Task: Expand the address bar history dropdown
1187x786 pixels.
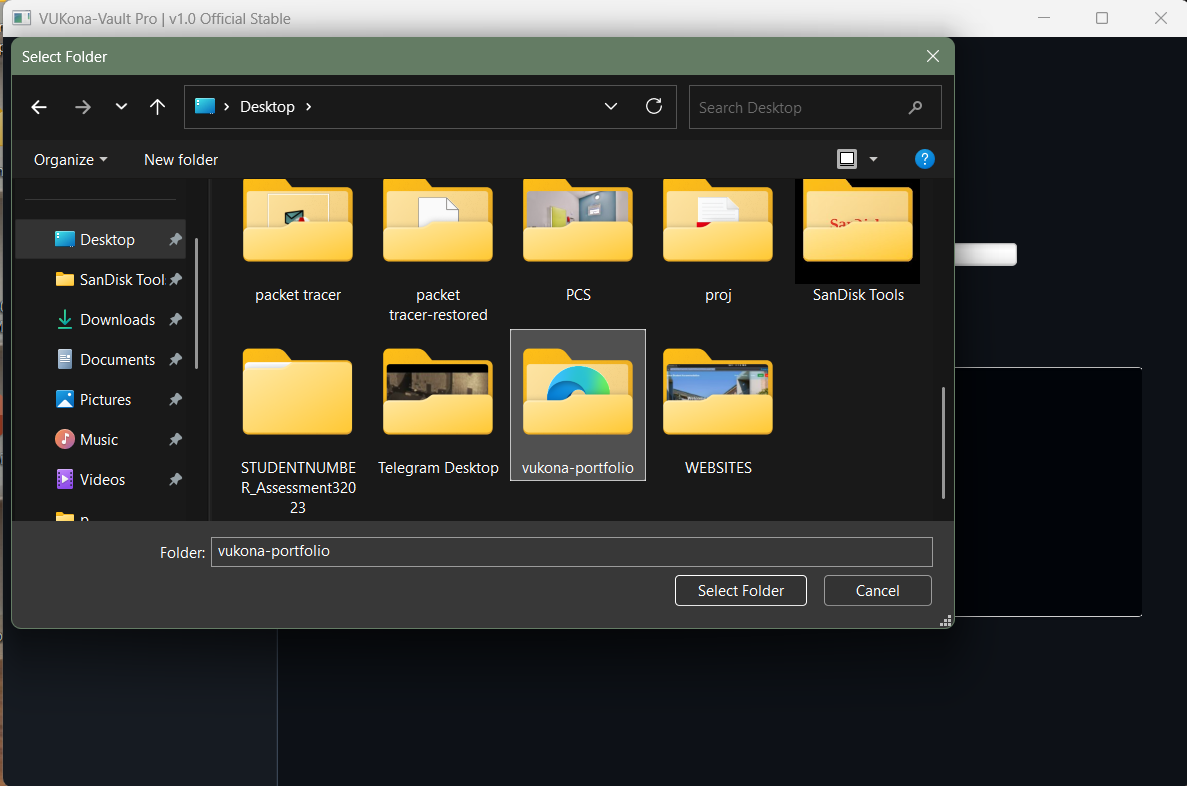Action: click(x=610, y=106)
